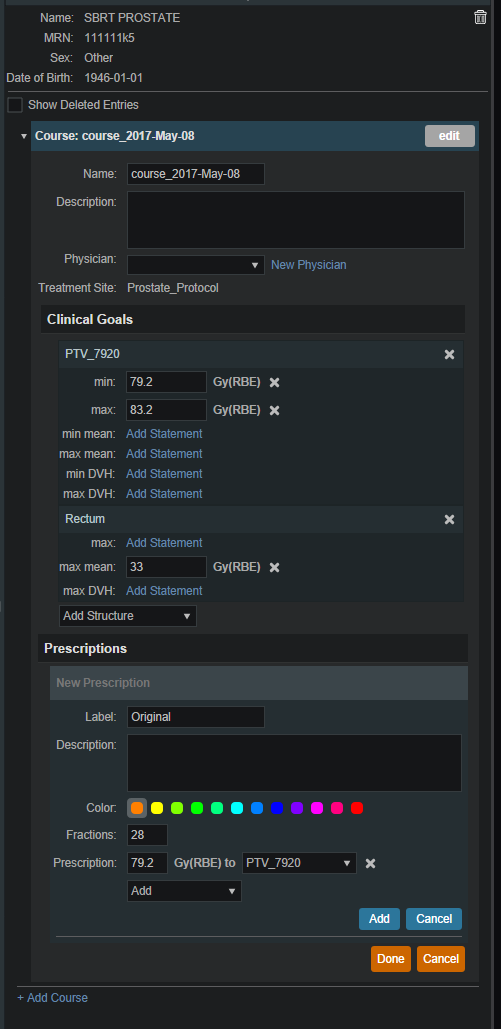Choose the cyan prescription color swatch
The image size is (501, 1029).
[x=237, y=808]
